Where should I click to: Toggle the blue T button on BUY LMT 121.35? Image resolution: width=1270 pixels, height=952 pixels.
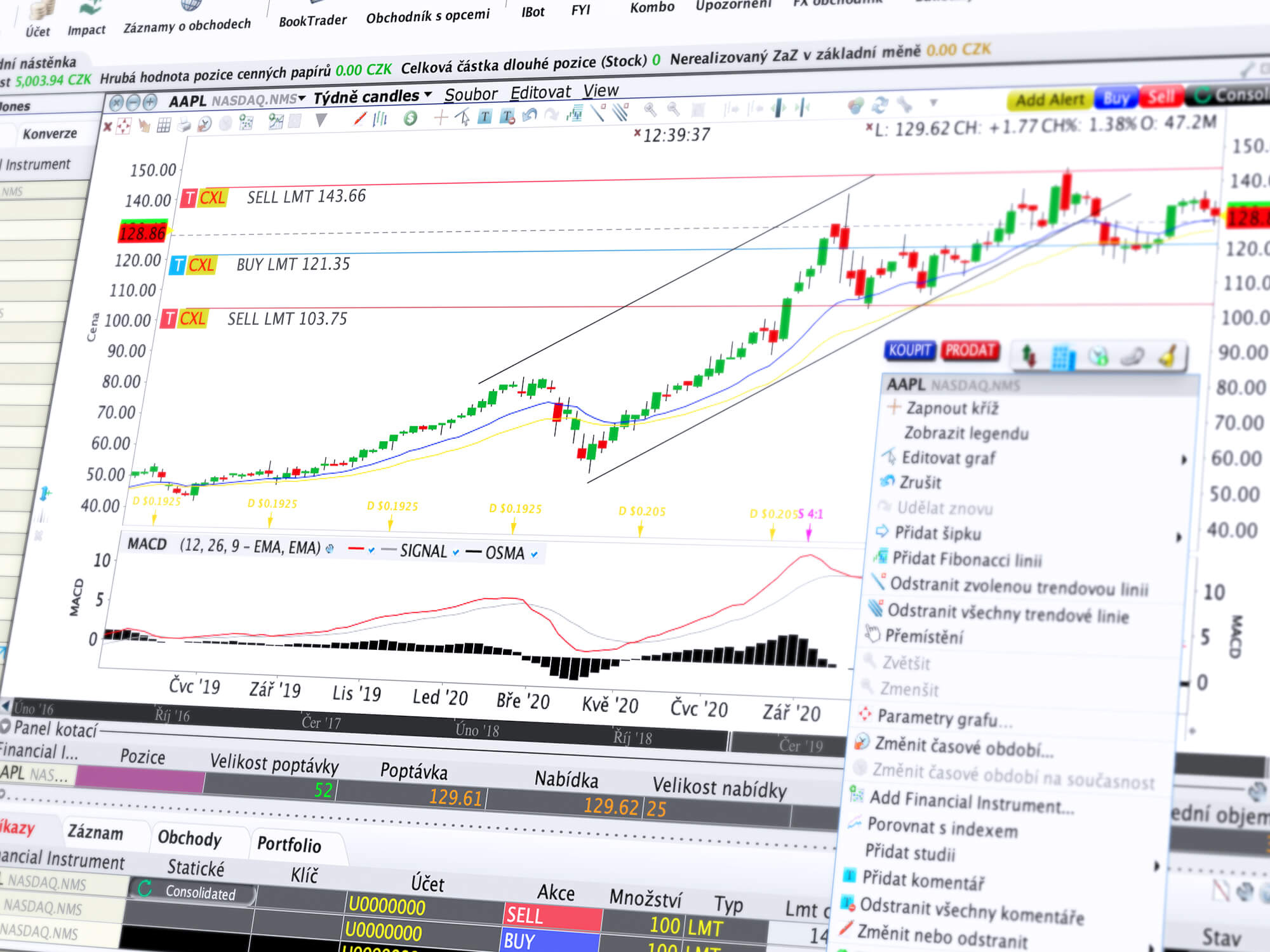point(178,265)
